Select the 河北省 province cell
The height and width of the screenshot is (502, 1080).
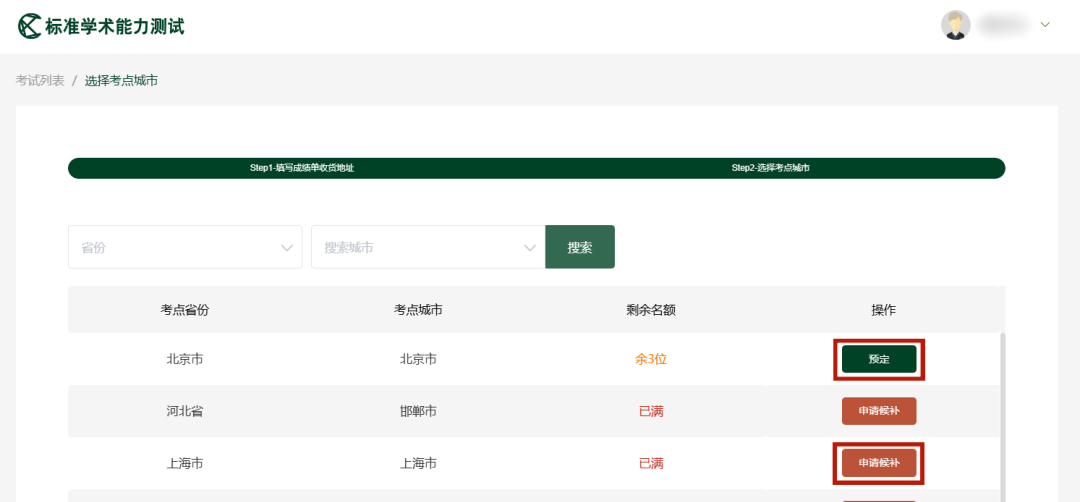click(185, 411)
